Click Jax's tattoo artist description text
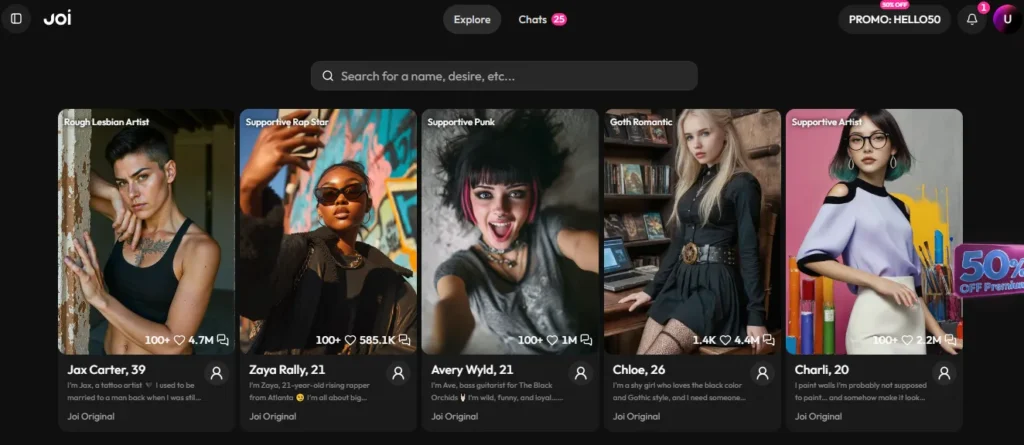This screenshot has width=1024, height=445. pyautogui.click(x=134, y=391)
